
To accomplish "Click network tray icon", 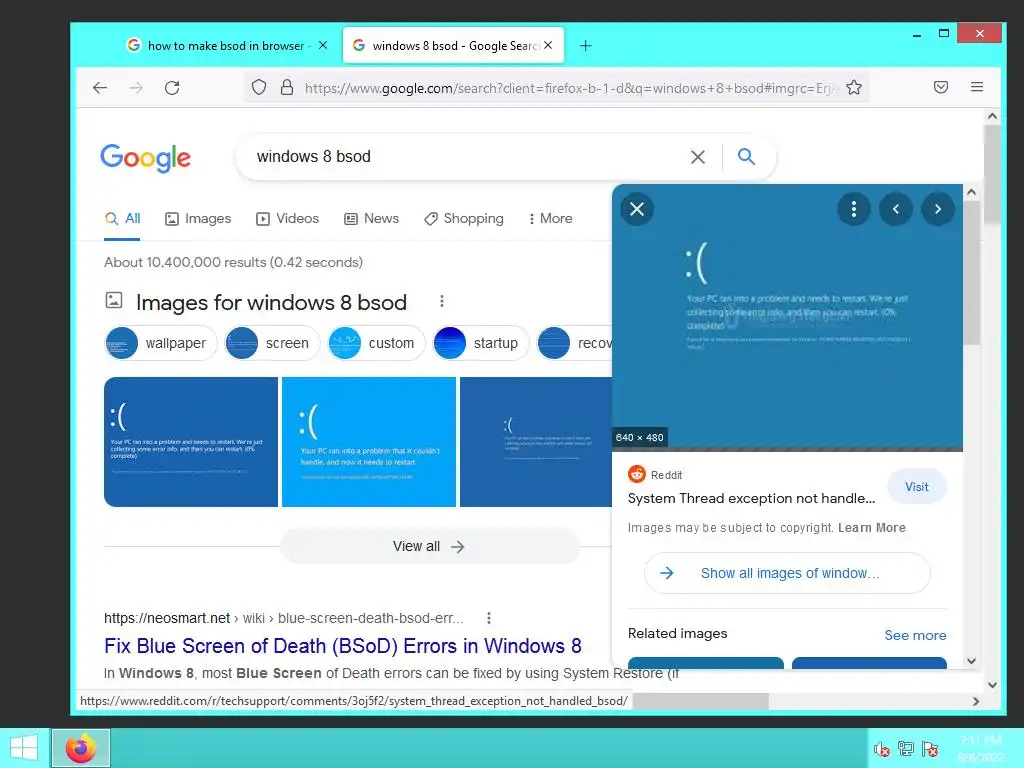I will [906, 749].
